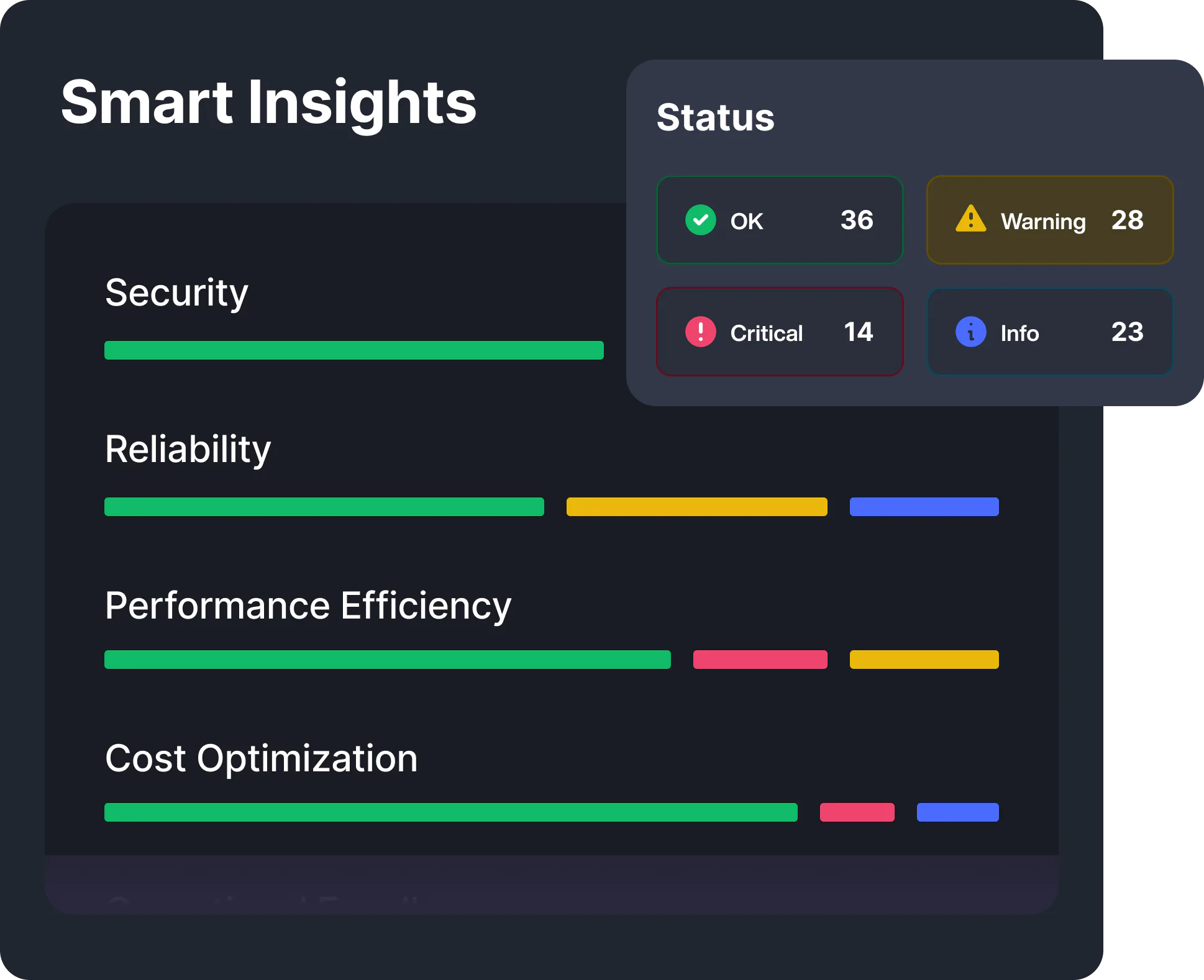
Task: Click the Performance Efficiency label
Action: [308, 606]
